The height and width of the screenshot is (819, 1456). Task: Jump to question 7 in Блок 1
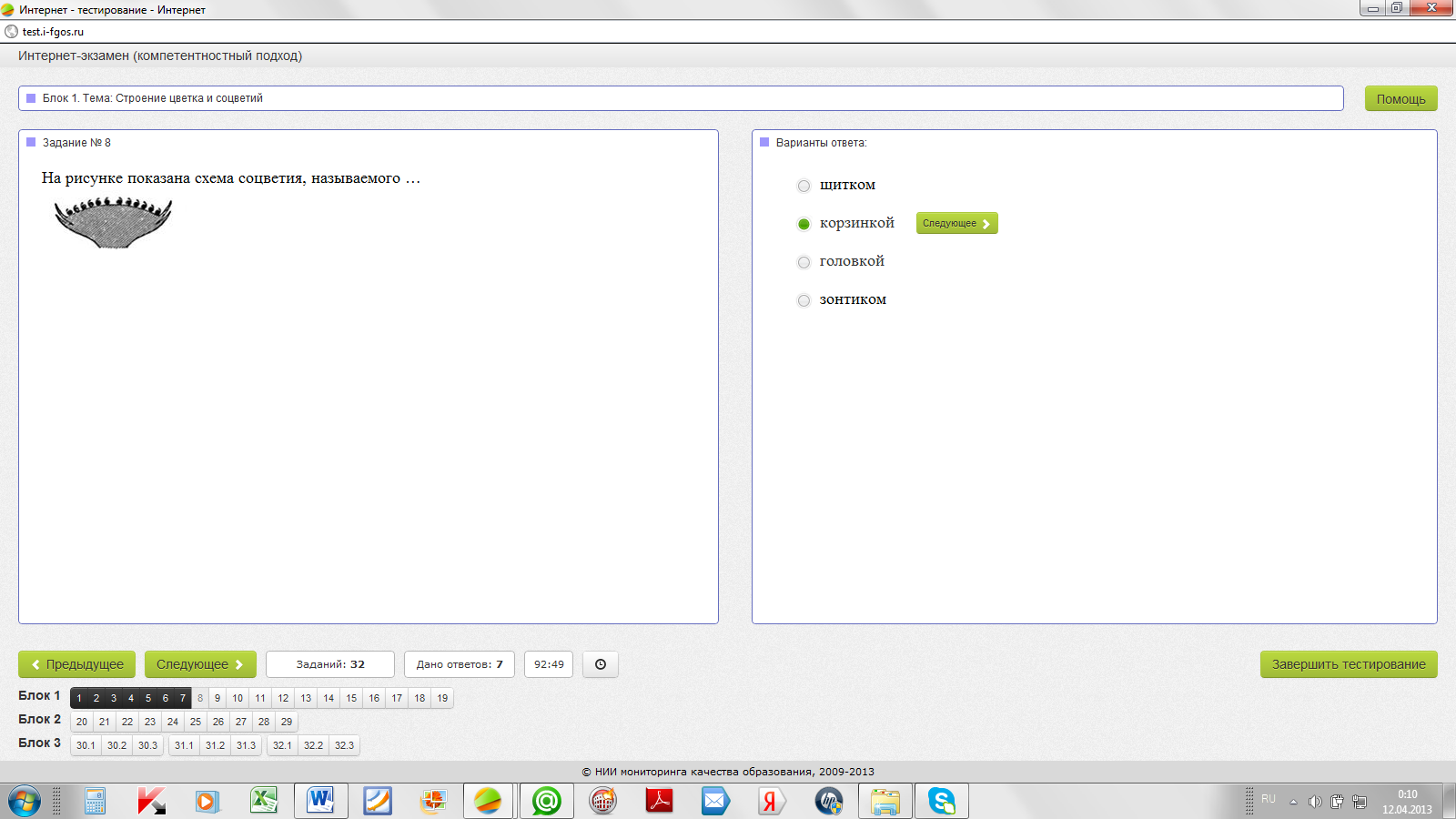pyautogui.click(x=183, y=698)
